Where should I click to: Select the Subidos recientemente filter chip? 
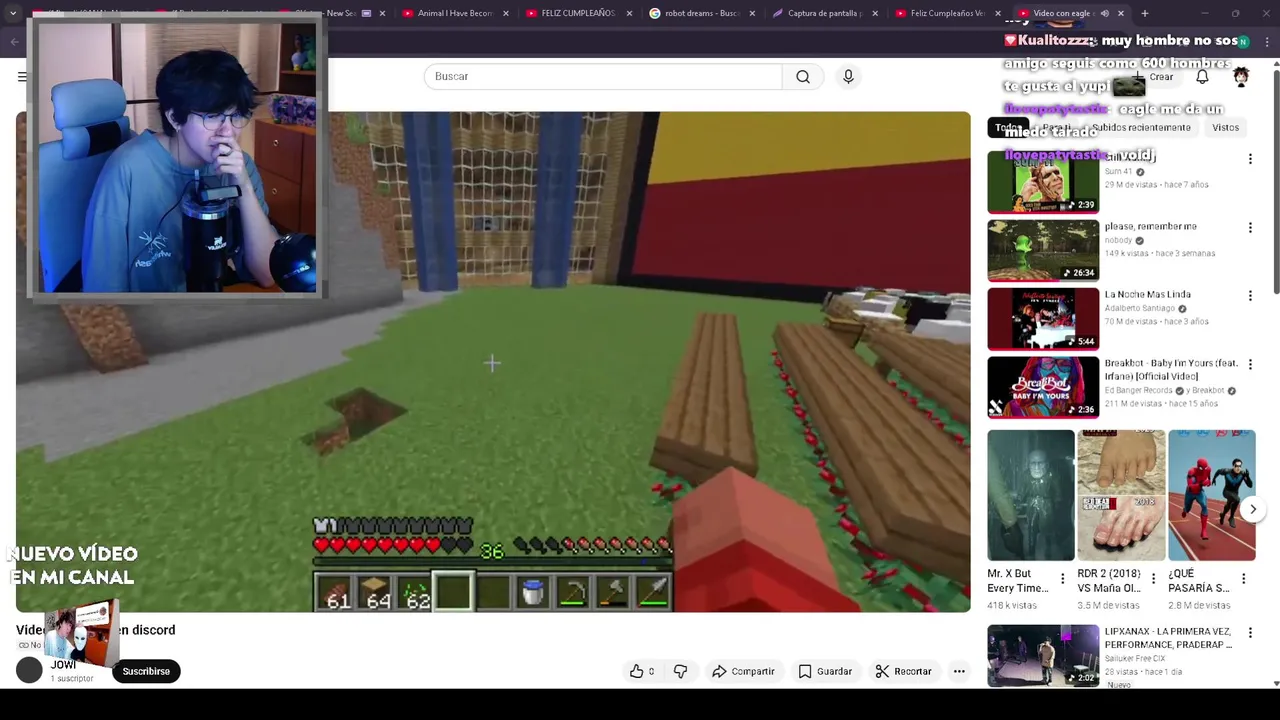click(x=1141, y=127)
